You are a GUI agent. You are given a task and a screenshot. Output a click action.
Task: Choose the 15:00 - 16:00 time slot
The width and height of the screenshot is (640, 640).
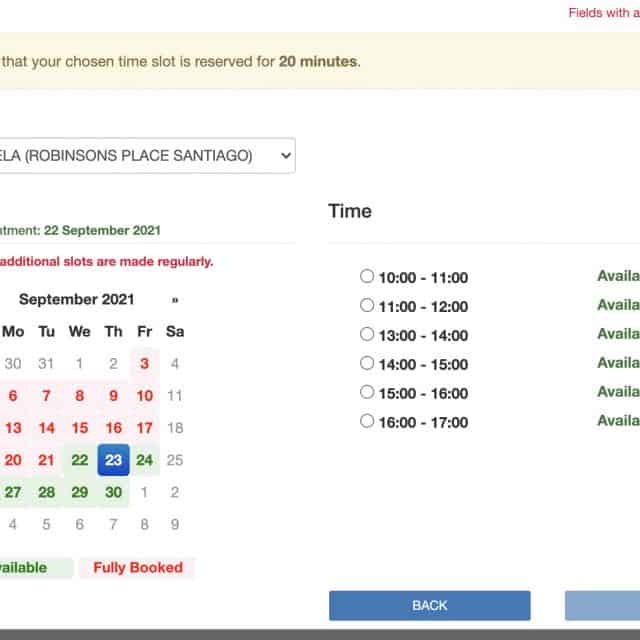367,393
